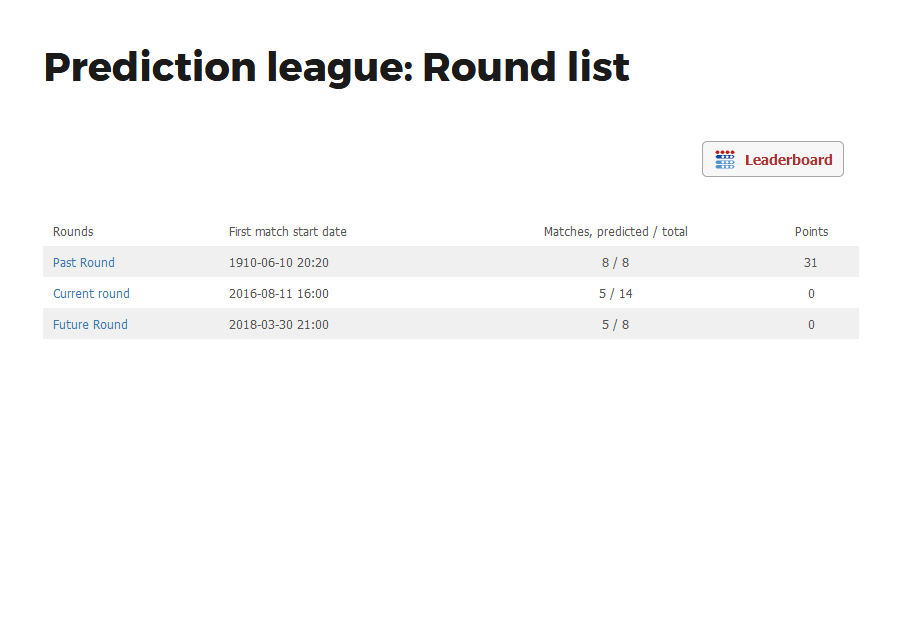Click Future Round's 5 / 8 matches cell
Screen dimensions: 903x629
[615, 325]
